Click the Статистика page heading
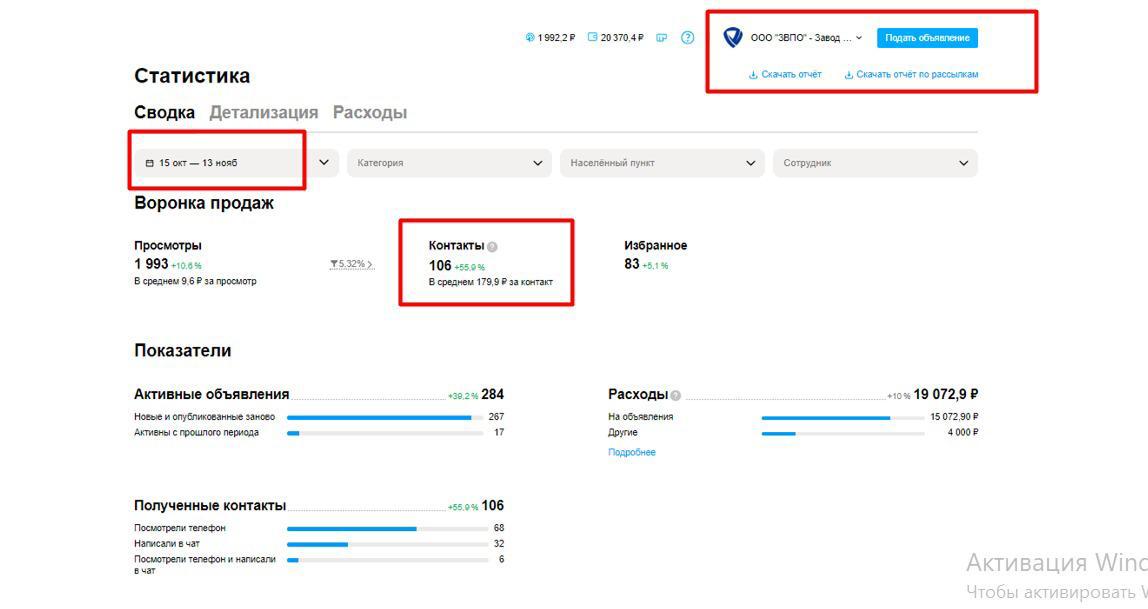The height and width of the screenshot is (609, 1148). click(192, 75)
